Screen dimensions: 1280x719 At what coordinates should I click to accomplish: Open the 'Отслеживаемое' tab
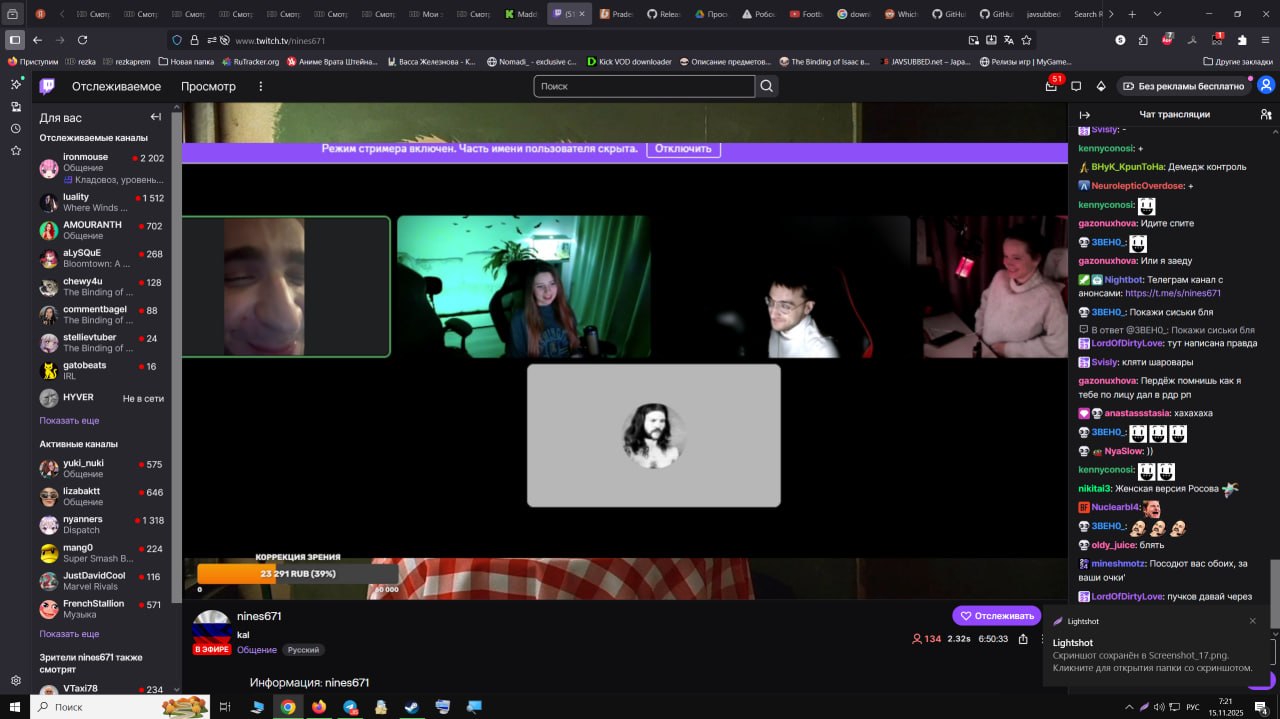(116, 86)
